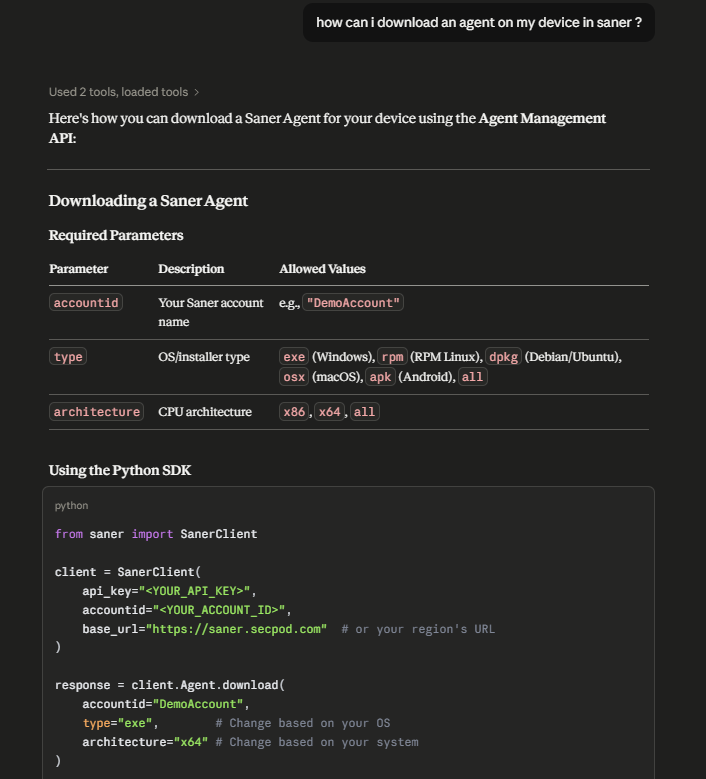Click the 'exe' Windows installer tag
706x779 pixels.
(294, 357)
